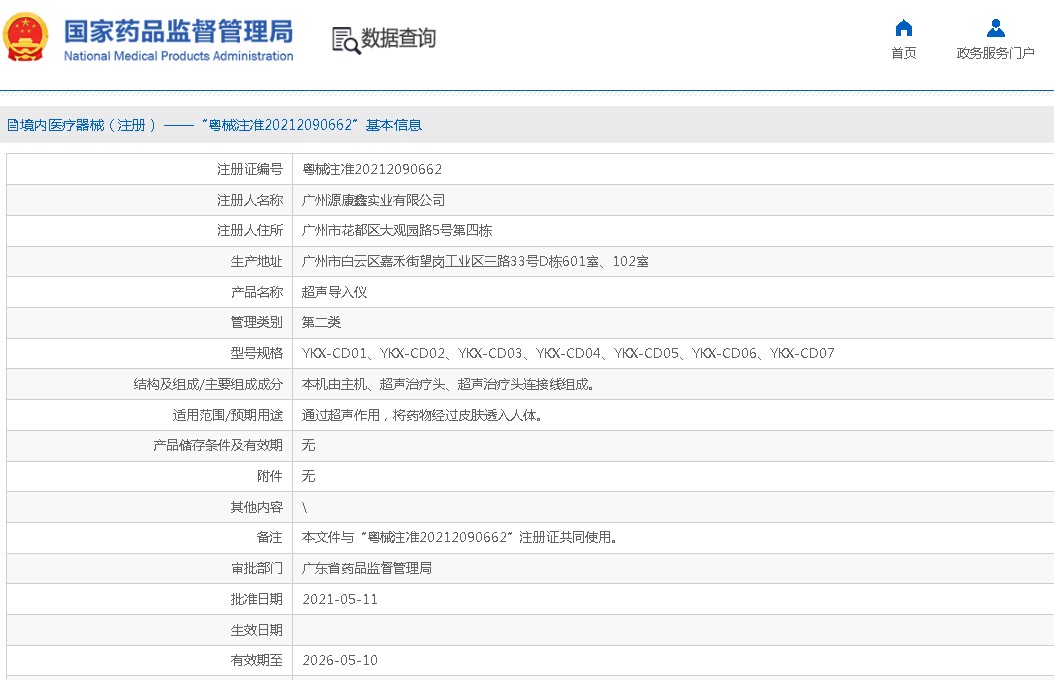1054x680 pixels.
Task: Click the small document icon before 境内医疗器械
Action: pyautogui.click(x=13, y=125)
